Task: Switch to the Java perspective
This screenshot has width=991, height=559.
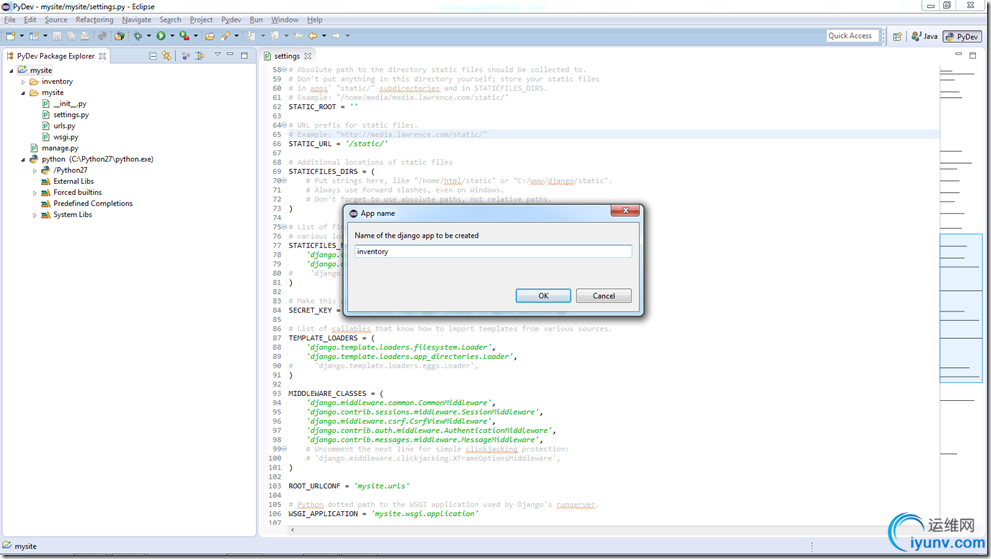Action: tap(924, 37)
